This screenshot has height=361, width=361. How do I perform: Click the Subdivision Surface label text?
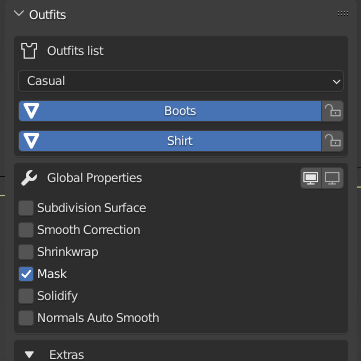[92, 208]
